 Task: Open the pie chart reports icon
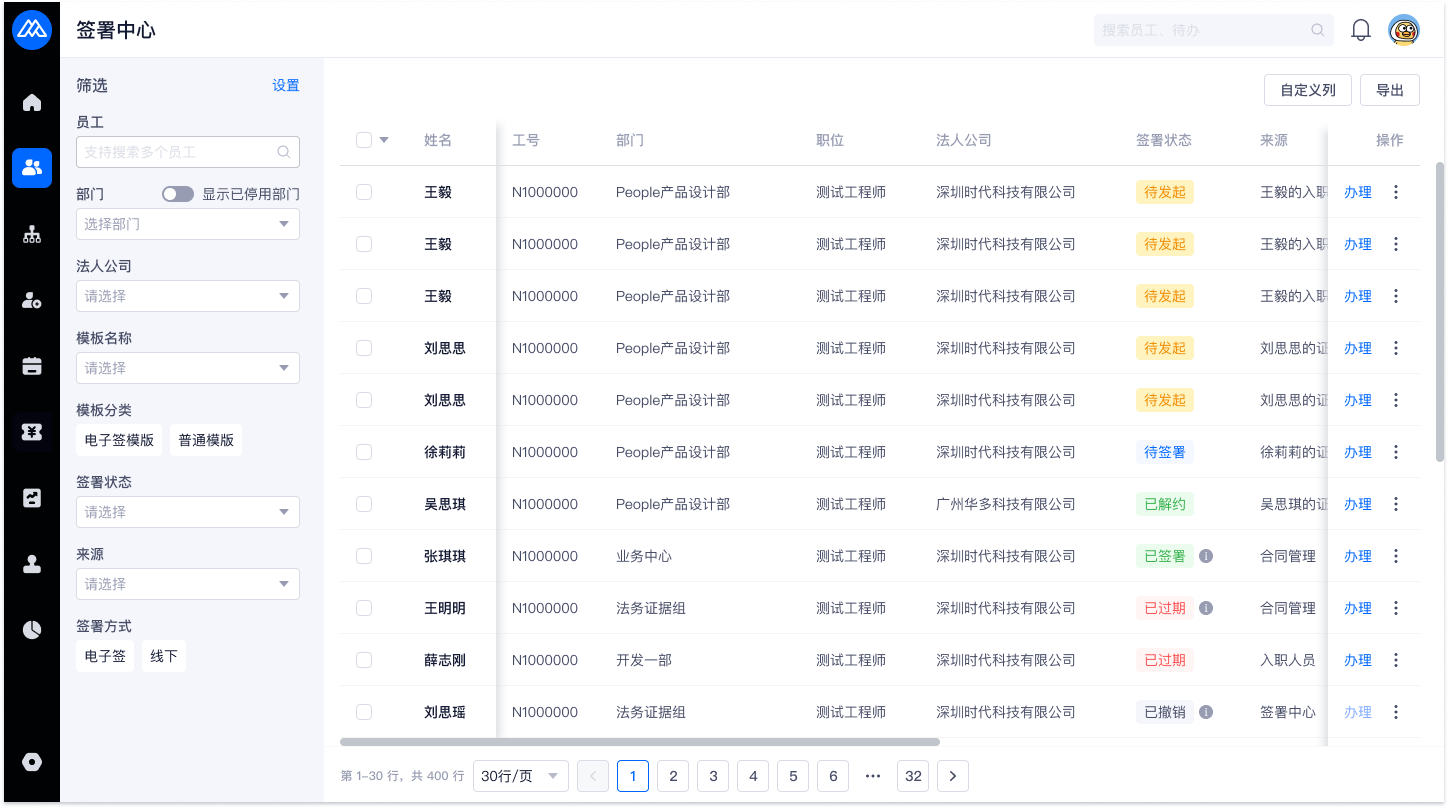click(32, 629)
